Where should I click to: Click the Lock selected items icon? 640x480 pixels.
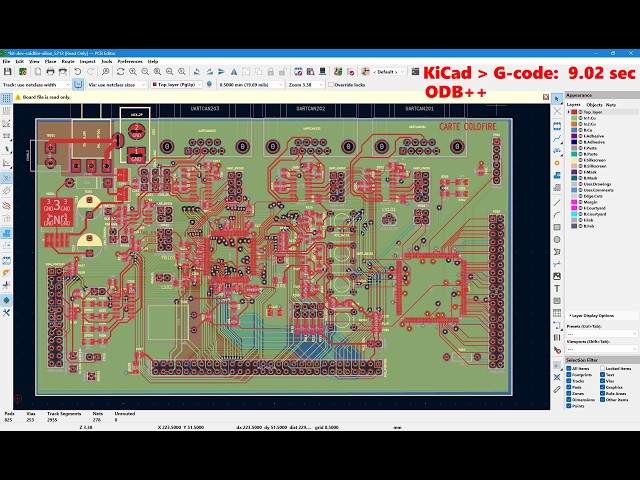pyautogui.click(x=271, y=72)
